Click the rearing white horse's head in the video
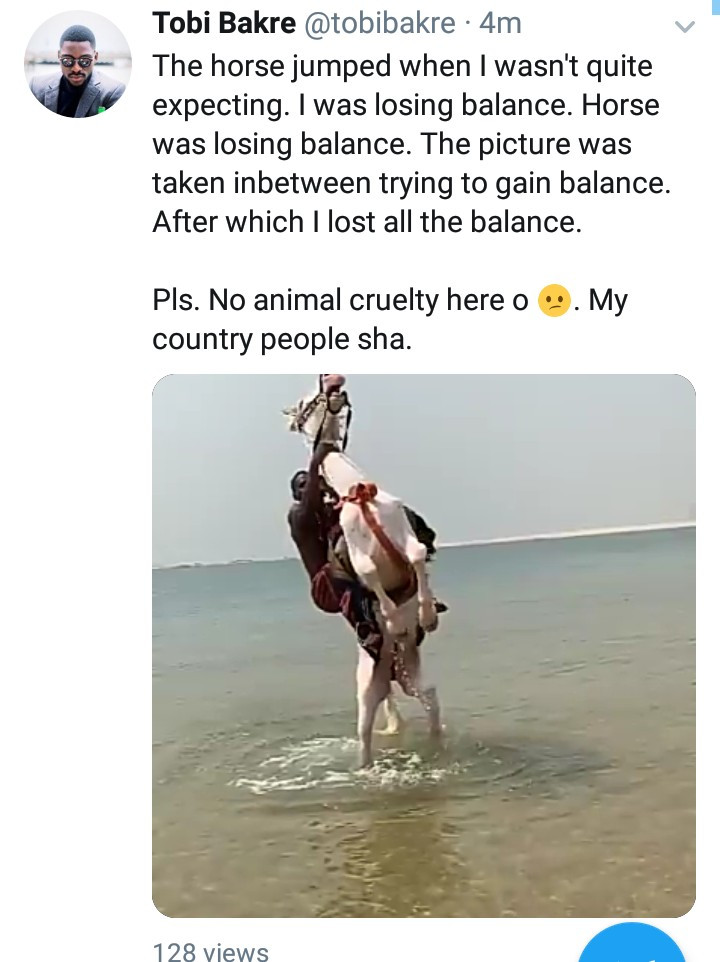The height and width of the screenshot is (962, 720). click(x=318, y=411)
